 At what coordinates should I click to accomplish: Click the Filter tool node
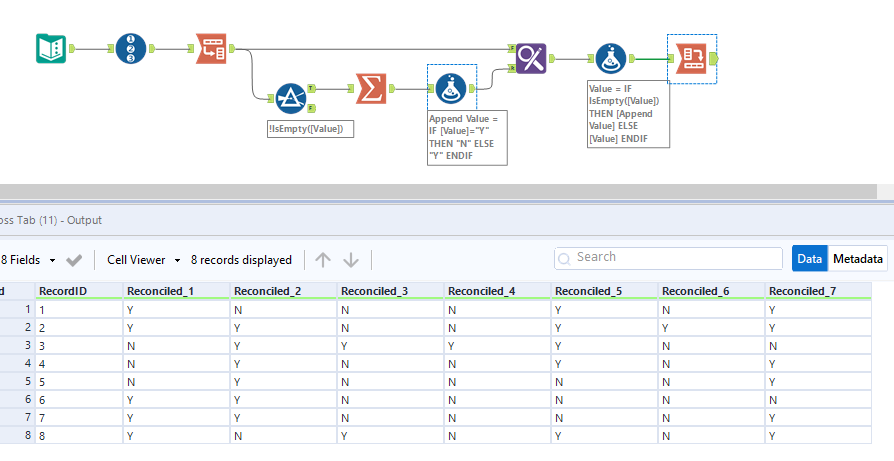(291, 96)
